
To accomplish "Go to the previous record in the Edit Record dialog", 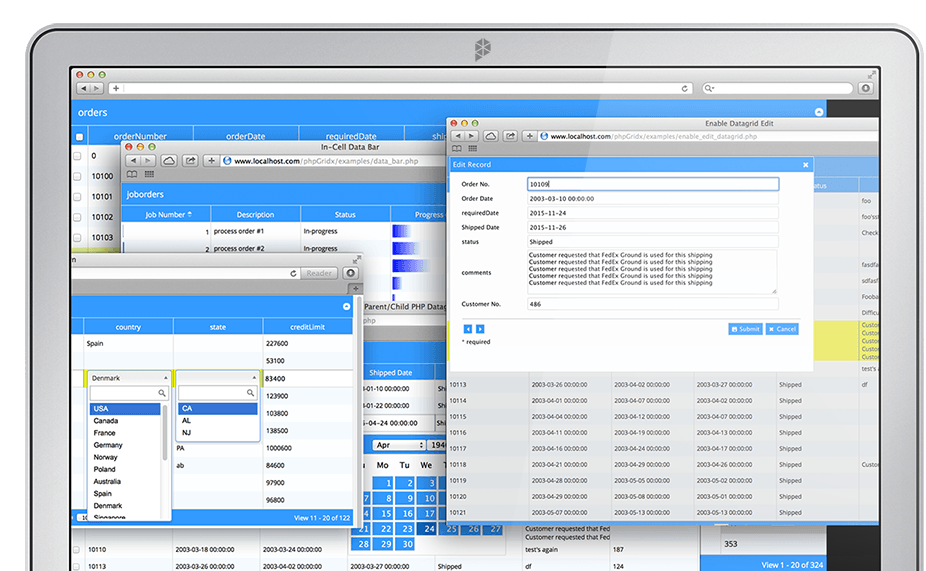I will [468, 329].
